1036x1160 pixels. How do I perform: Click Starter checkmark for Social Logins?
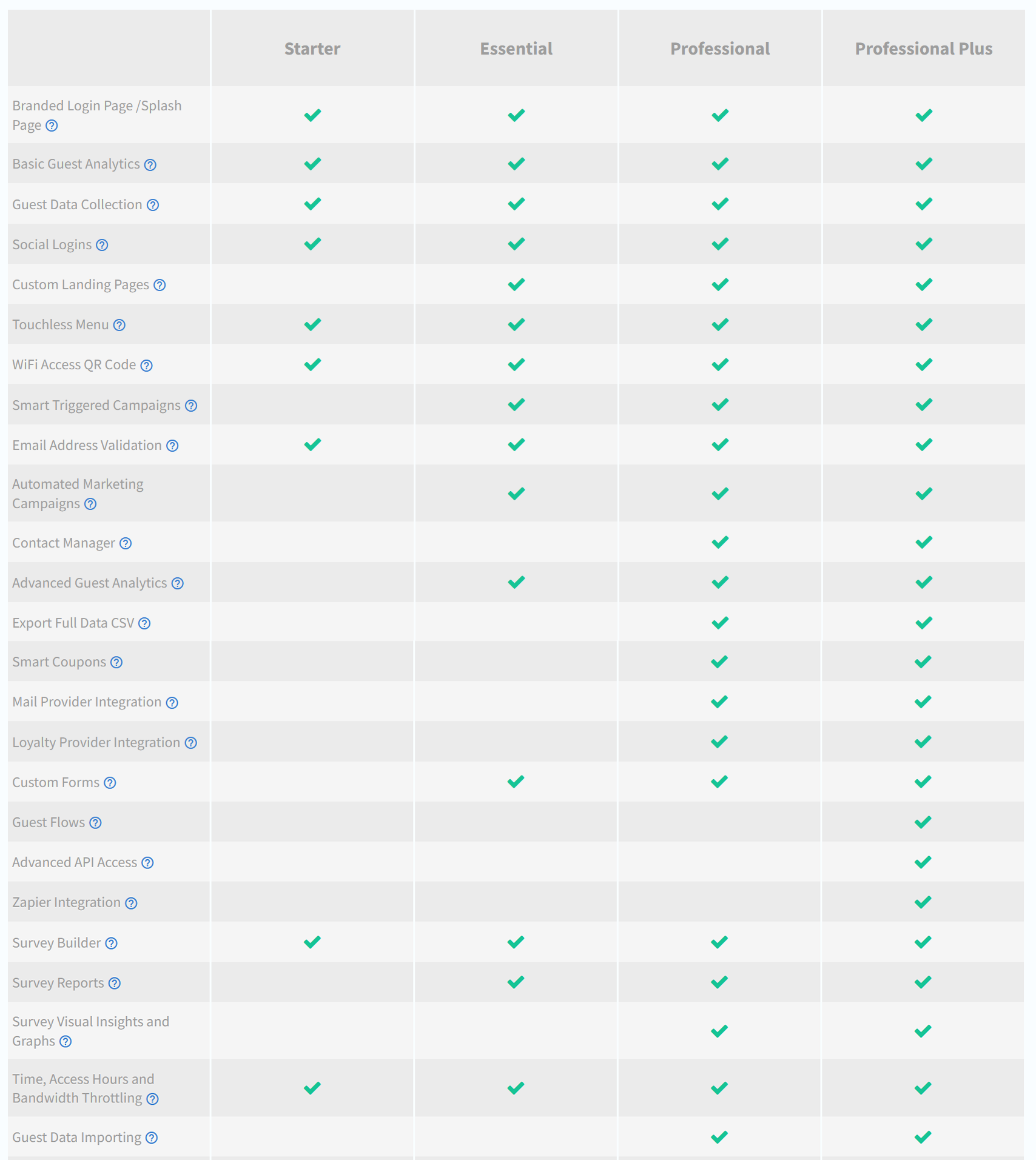(x=312, y=244)
